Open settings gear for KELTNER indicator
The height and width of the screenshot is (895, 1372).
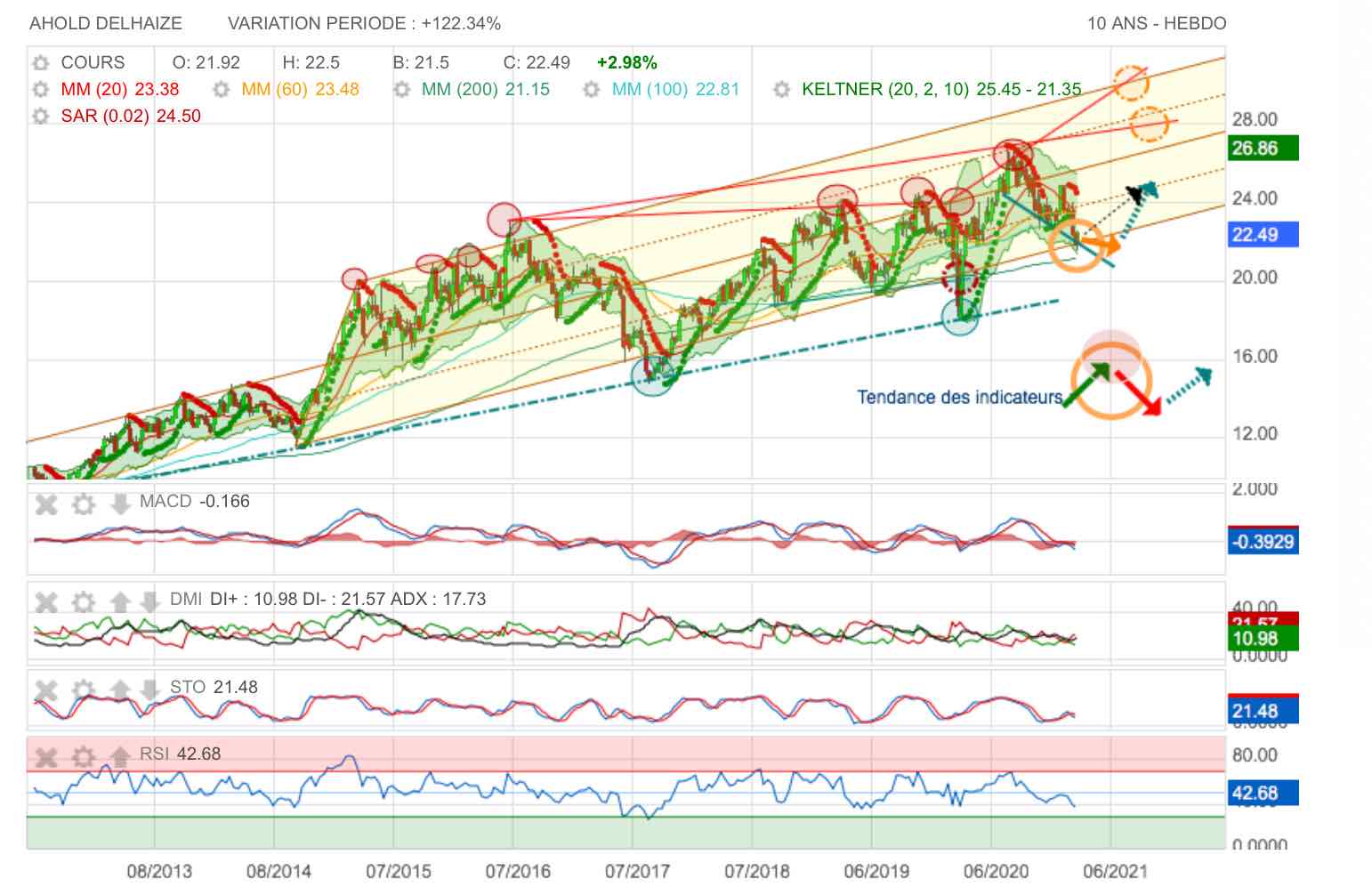[781, 90]
